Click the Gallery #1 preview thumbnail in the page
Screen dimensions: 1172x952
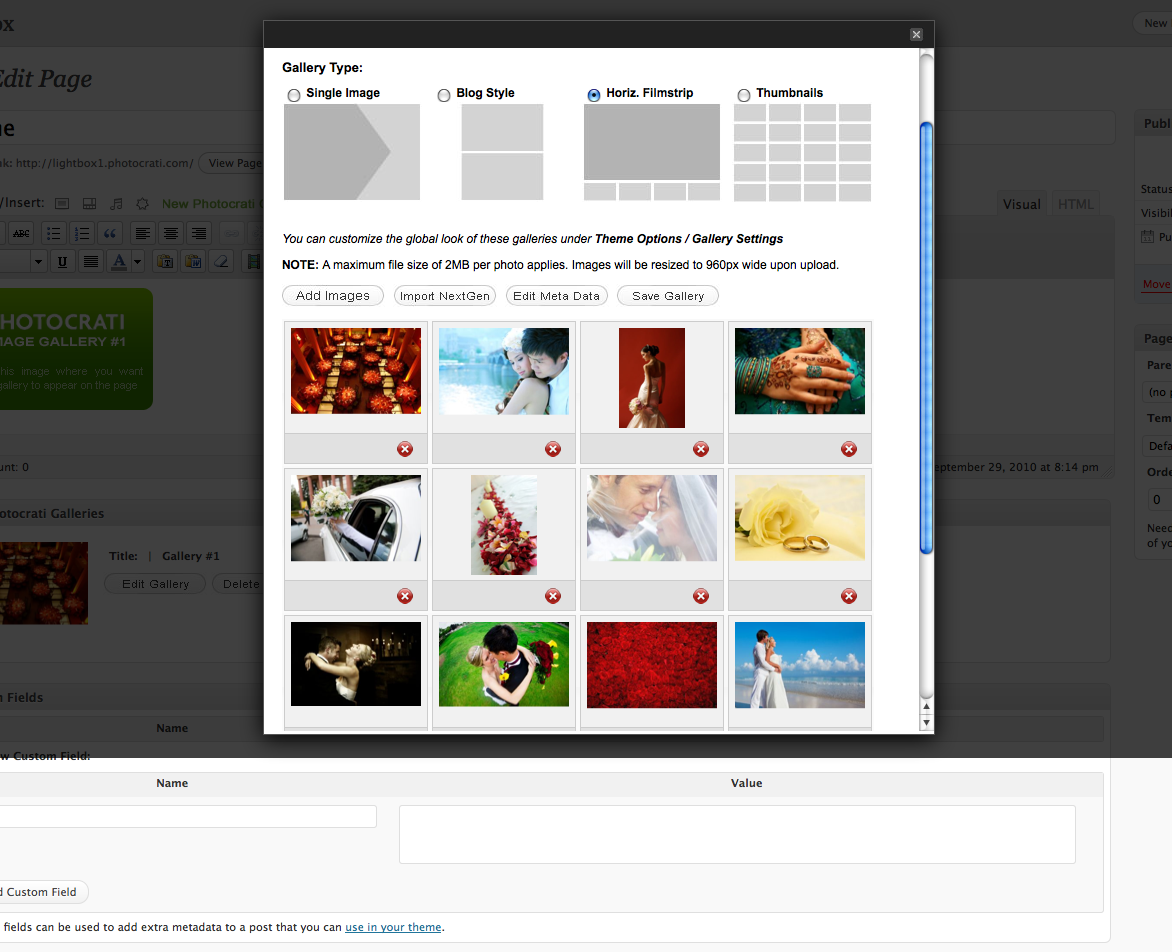44,583
